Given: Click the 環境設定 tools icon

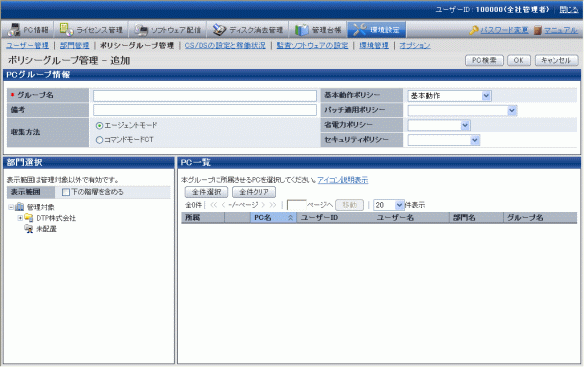Looking at the screenshot, I should (x=359, y=30).
